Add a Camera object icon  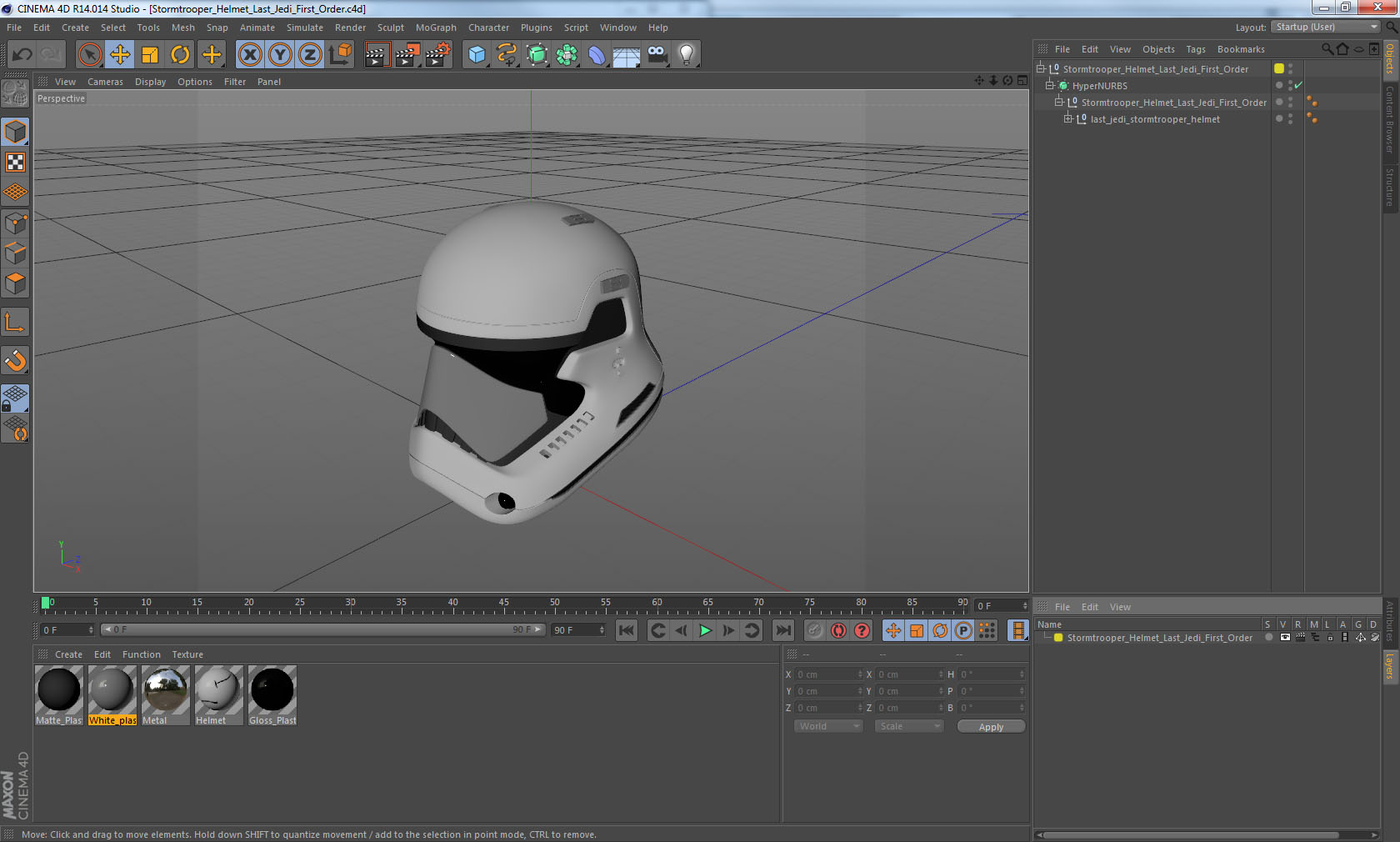pyautogui.click(x=657, y=55)
